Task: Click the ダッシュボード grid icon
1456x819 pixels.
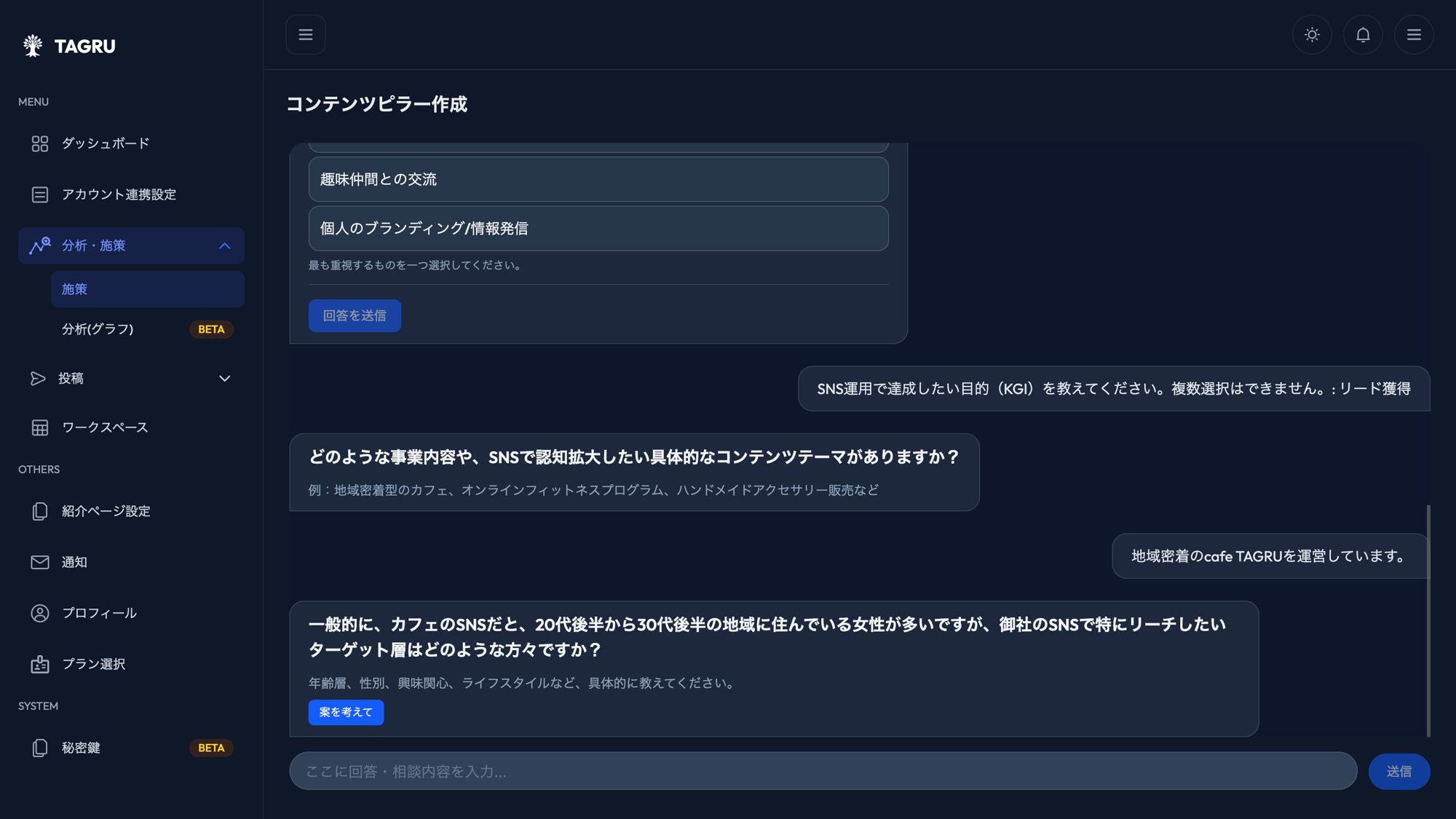Action: [x=40, y=143]
